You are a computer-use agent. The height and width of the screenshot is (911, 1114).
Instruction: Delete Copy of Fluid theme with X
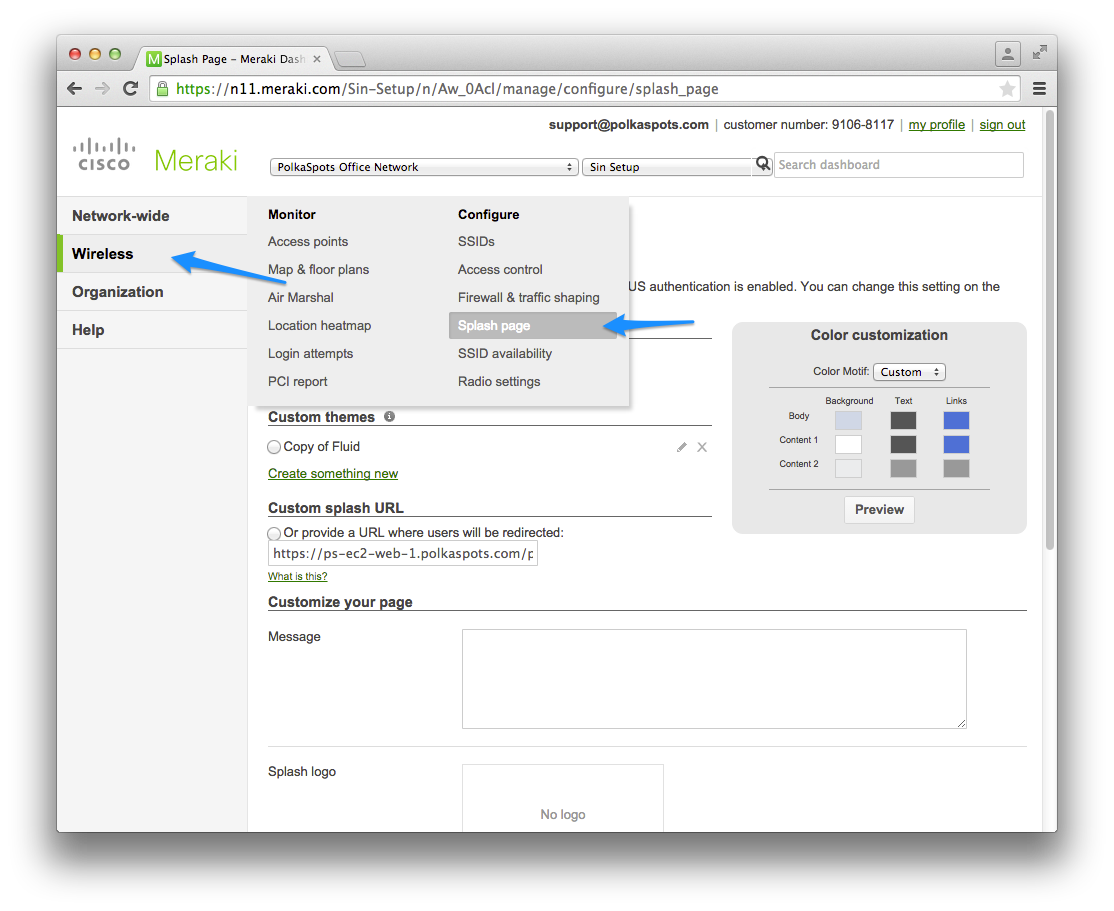pyautogui.click(x=702, y=447)
